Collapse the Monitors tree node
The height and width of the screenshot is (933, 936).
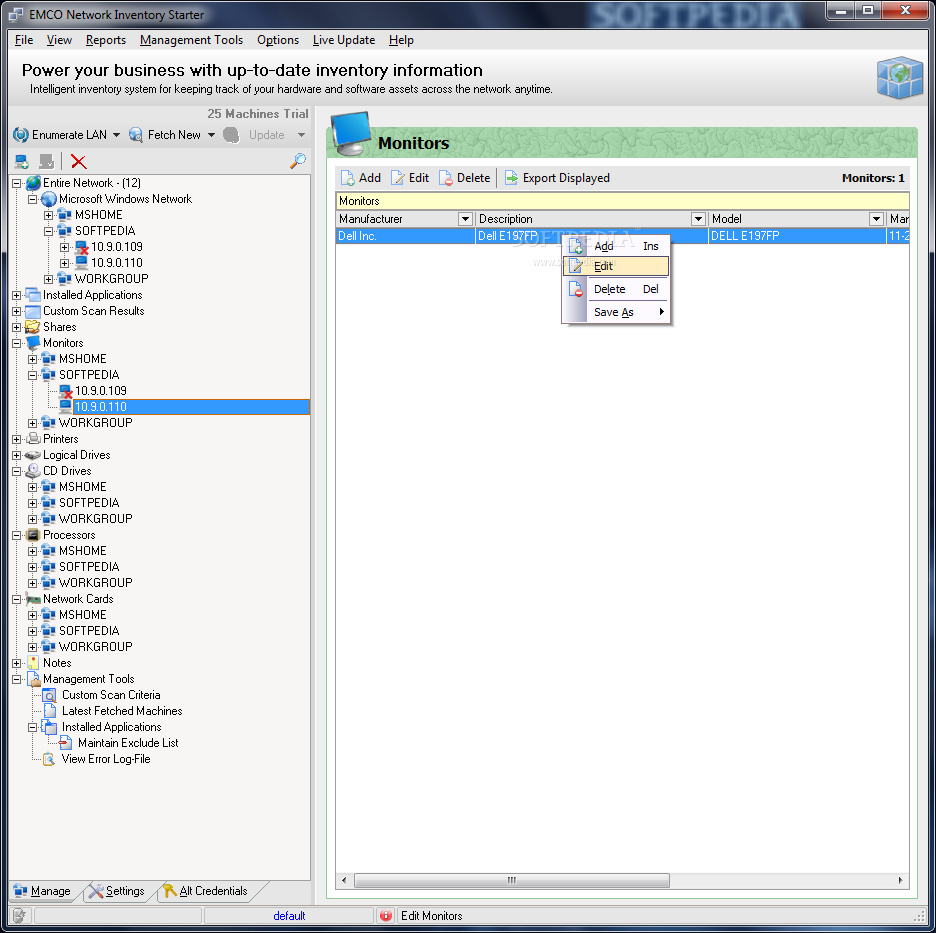click(x=17, y=343)
